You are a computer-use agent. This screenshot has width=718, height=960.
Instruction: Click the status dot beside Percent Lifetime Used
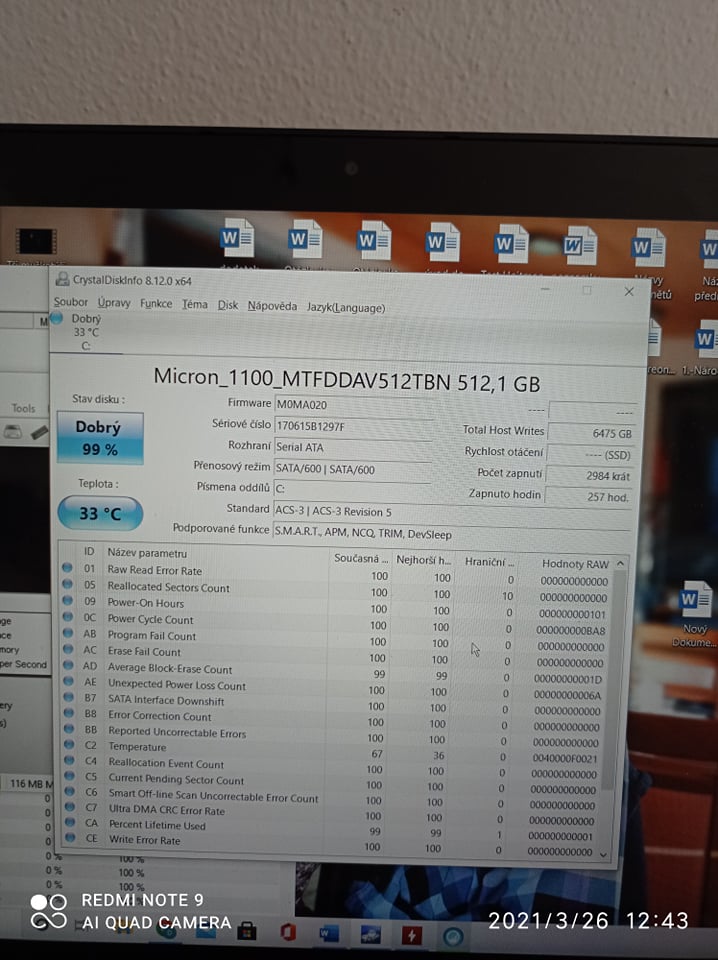pyautogui.click(x=68, y=825)
